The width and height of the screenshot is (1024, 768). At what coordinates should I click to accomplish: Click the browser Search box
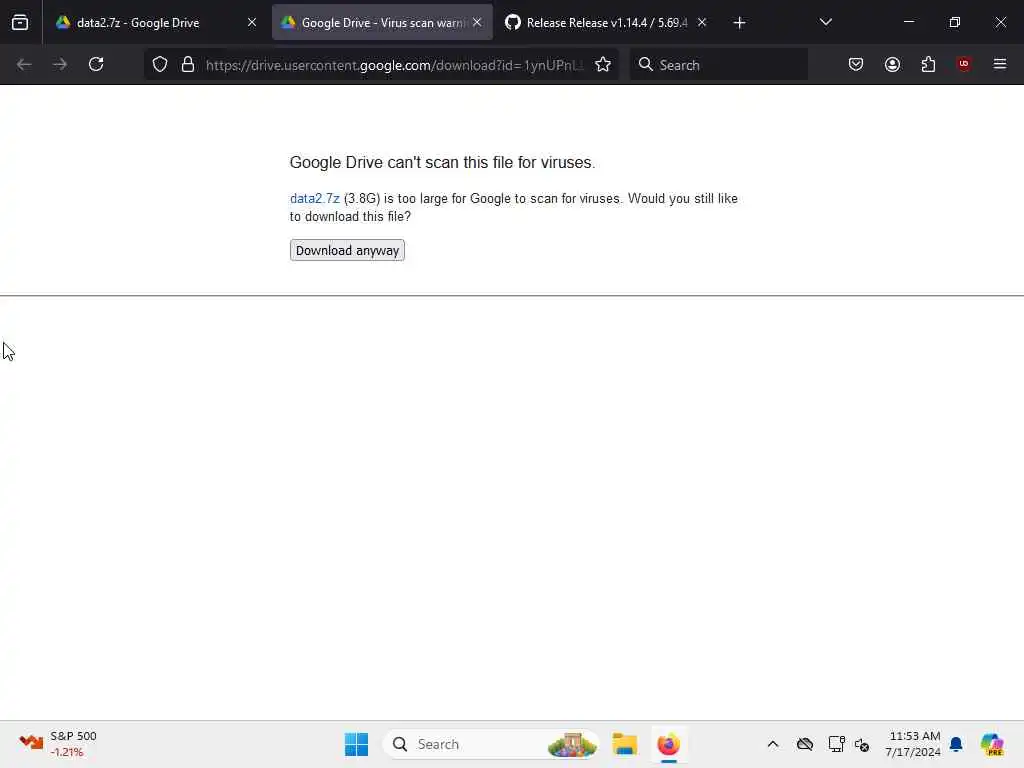tap(718, 65)
